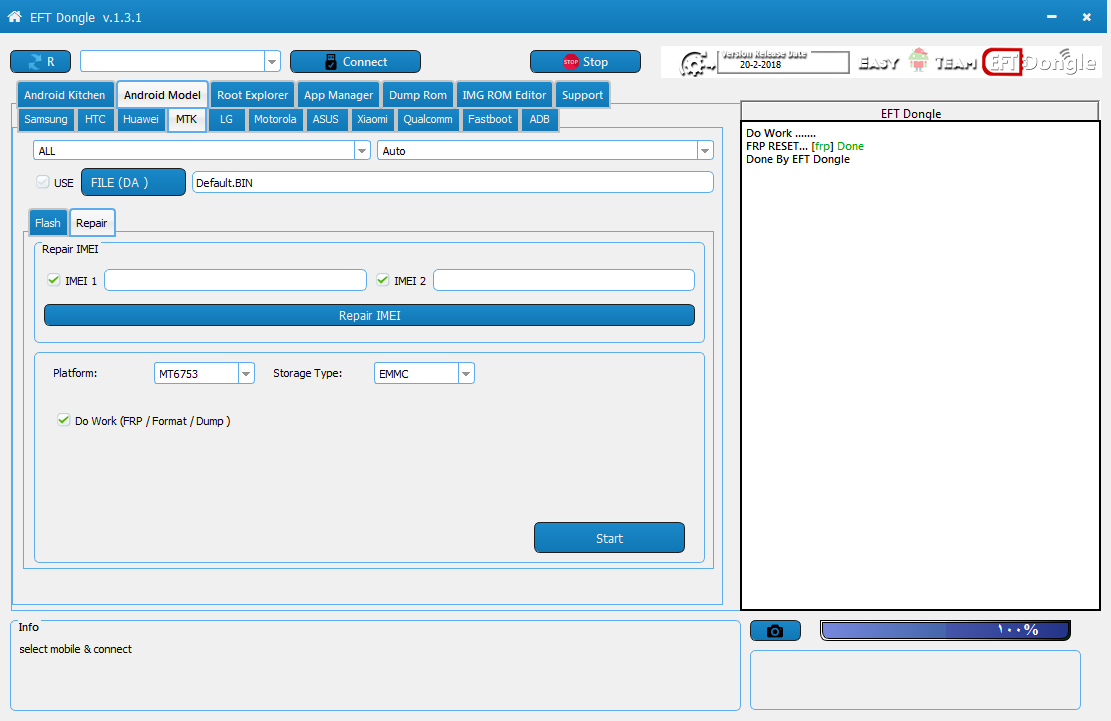The image size is (1111, 721).
Task: Close the EFT Dongle window
Action: [x=1086, y=16]
